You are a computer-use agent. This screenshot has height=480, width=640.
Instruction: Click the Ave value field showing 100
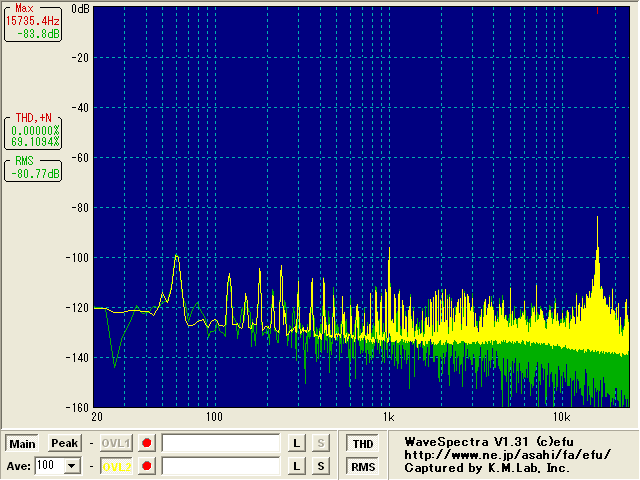tap(50, 466)
